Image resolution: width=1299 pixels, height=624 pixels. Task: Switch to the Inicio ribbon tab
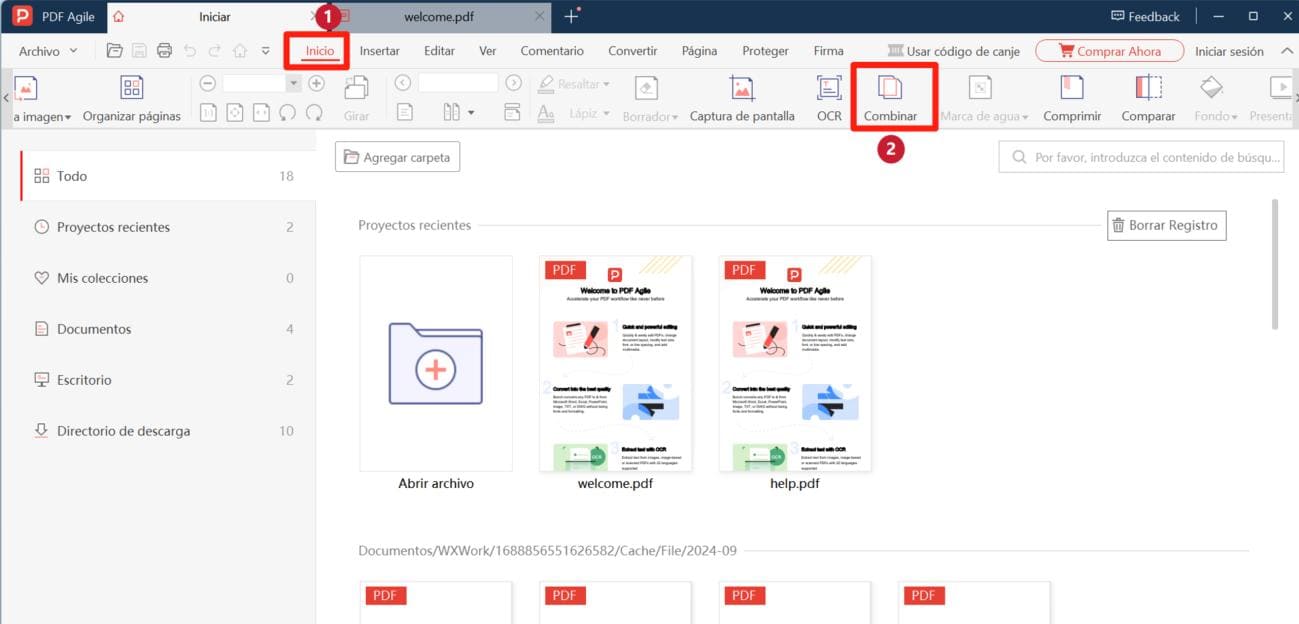point(320,51)
